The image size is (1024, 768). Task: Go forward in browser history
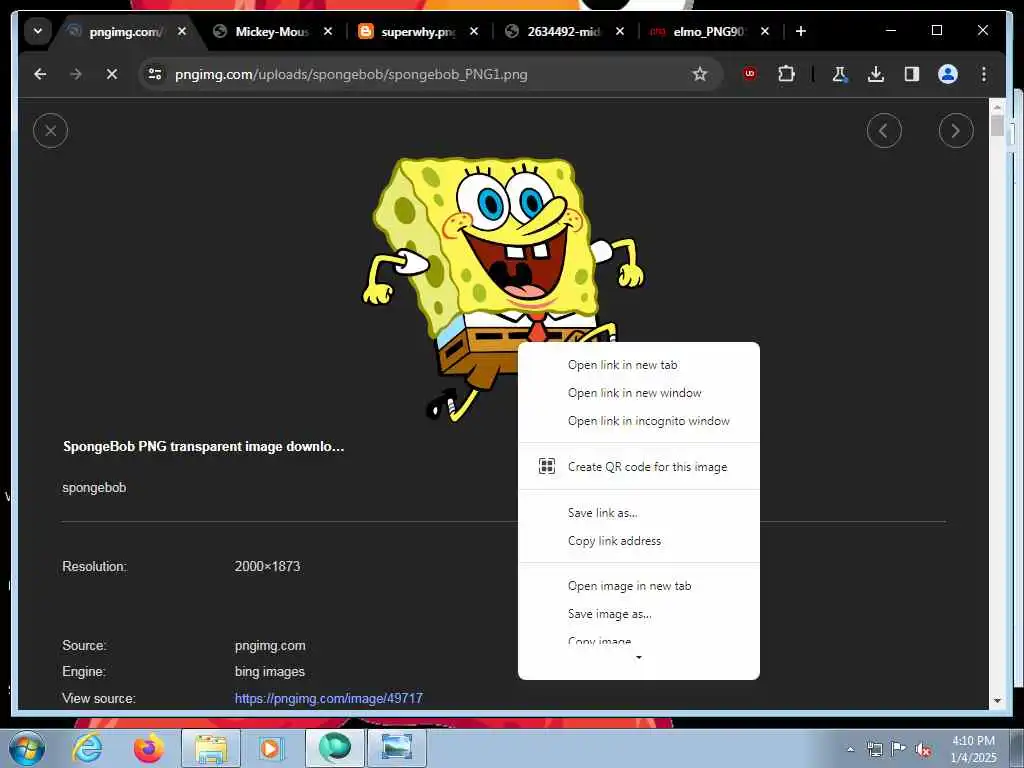76,74
